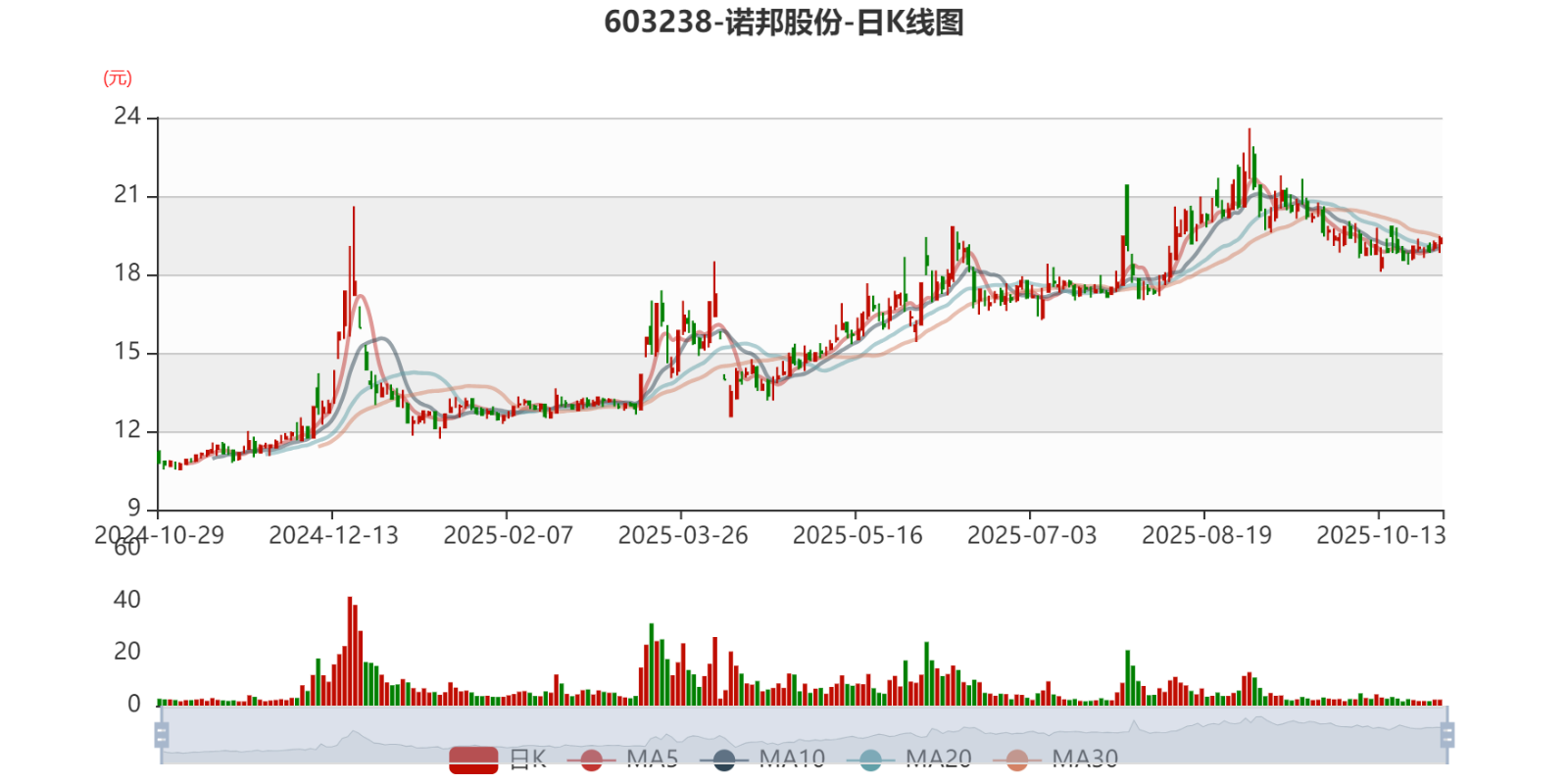Click the 18 price axis label

[x=127, y=273]
